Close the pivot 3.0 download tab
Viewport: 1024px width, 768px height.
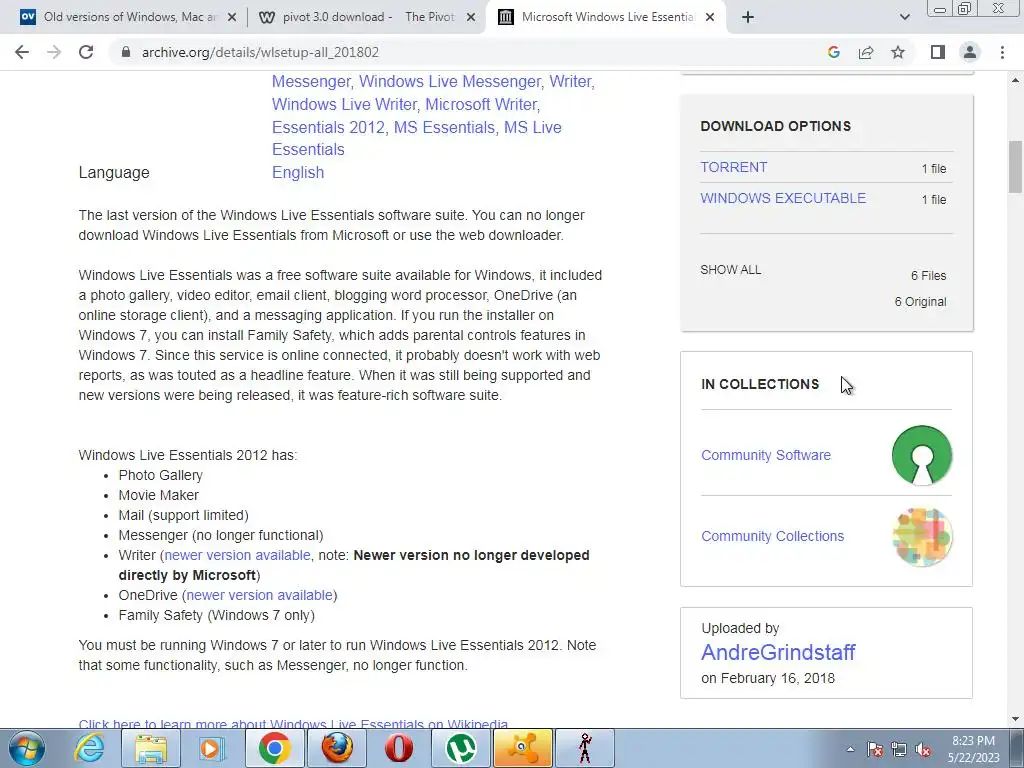click(470, 18)
